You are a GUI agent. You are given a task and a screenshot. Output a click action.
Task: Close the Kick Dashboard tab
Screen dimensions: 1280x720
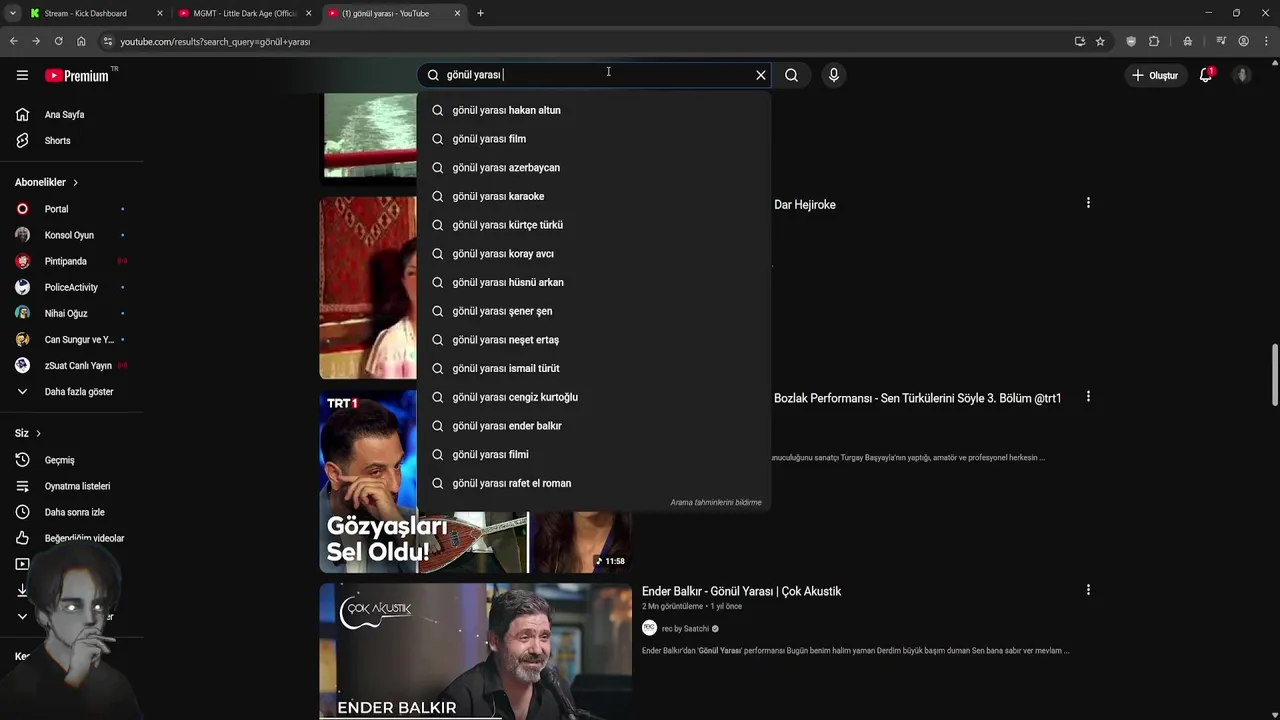pyautogui.click(x=159, y=13)
